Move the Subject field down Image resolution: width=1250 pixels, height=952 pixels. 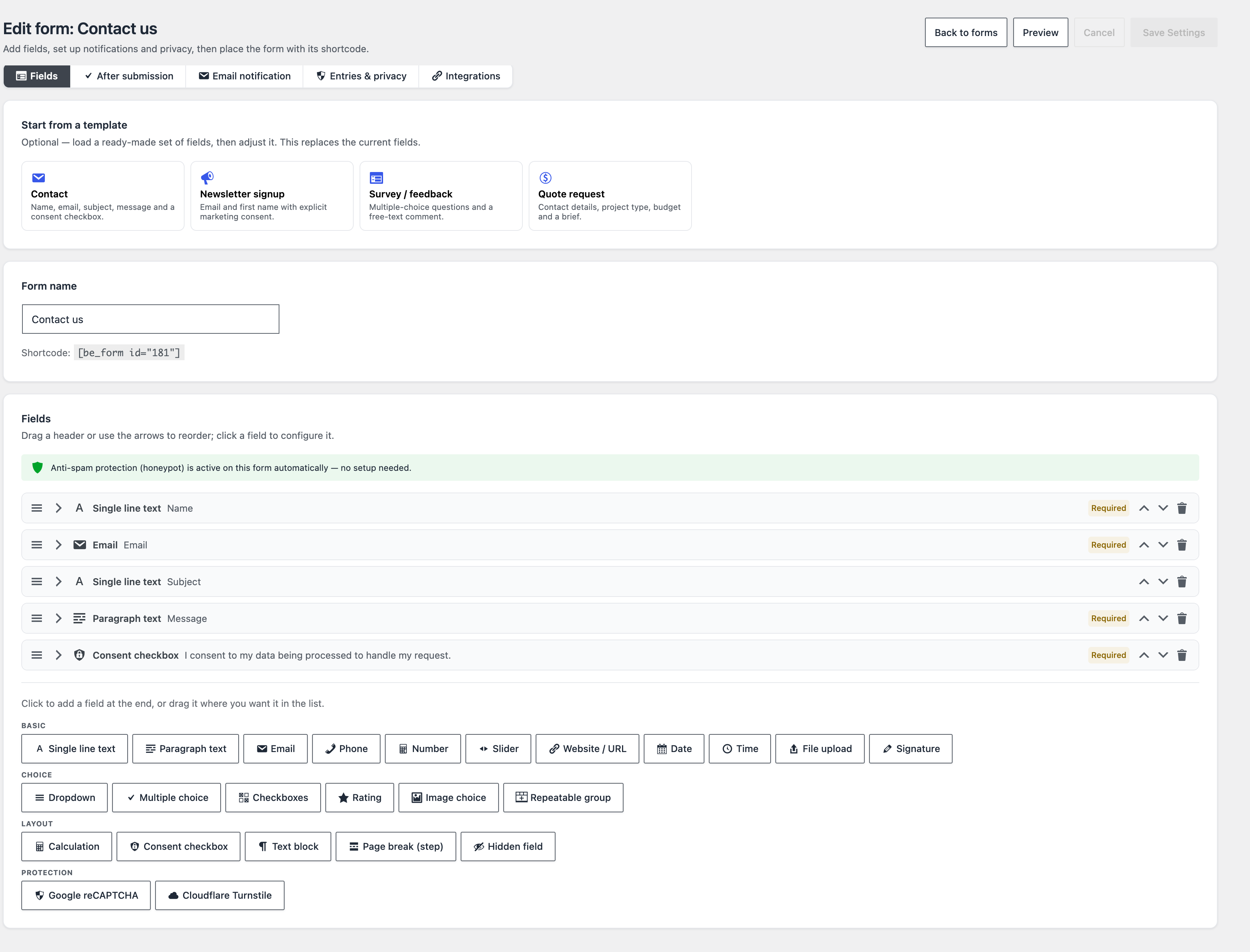coord(1163,582)
